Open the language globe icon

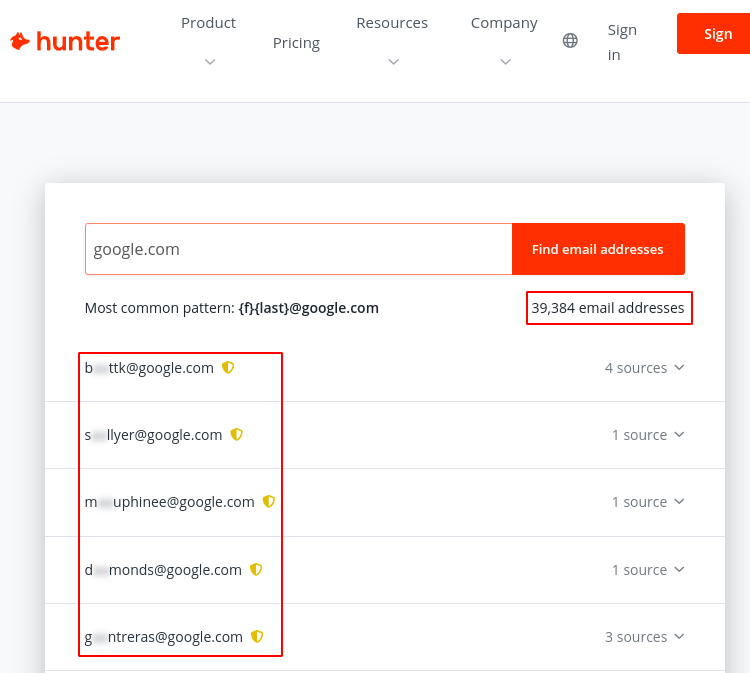(x=570, y=41)
